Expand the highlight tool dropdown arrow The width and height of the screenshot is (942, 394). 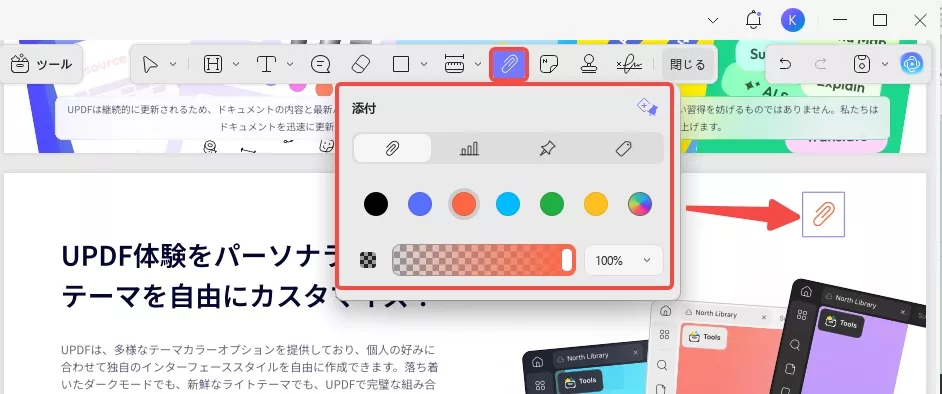236,64
